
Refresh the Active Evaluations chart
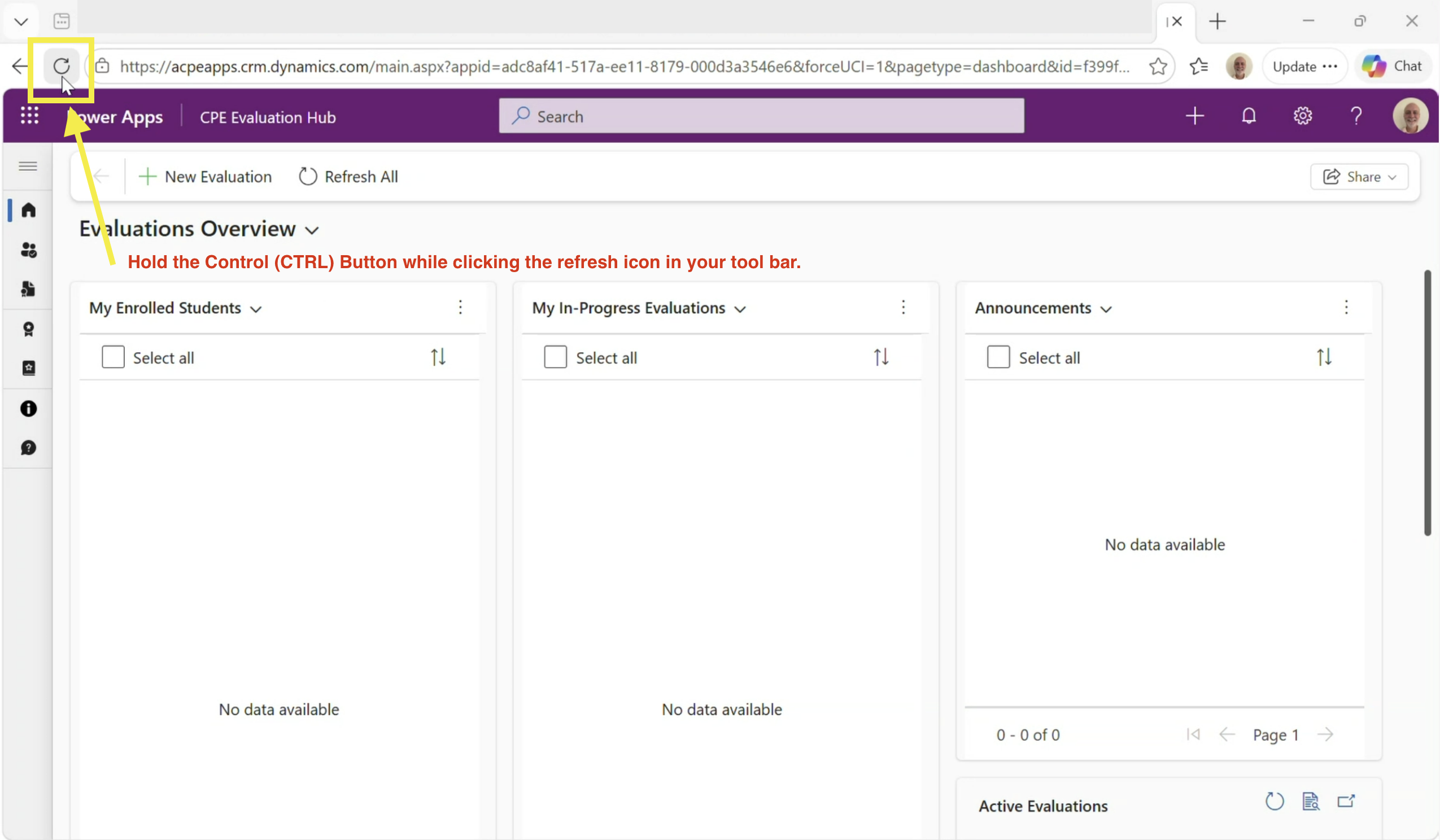point(1275,802)
